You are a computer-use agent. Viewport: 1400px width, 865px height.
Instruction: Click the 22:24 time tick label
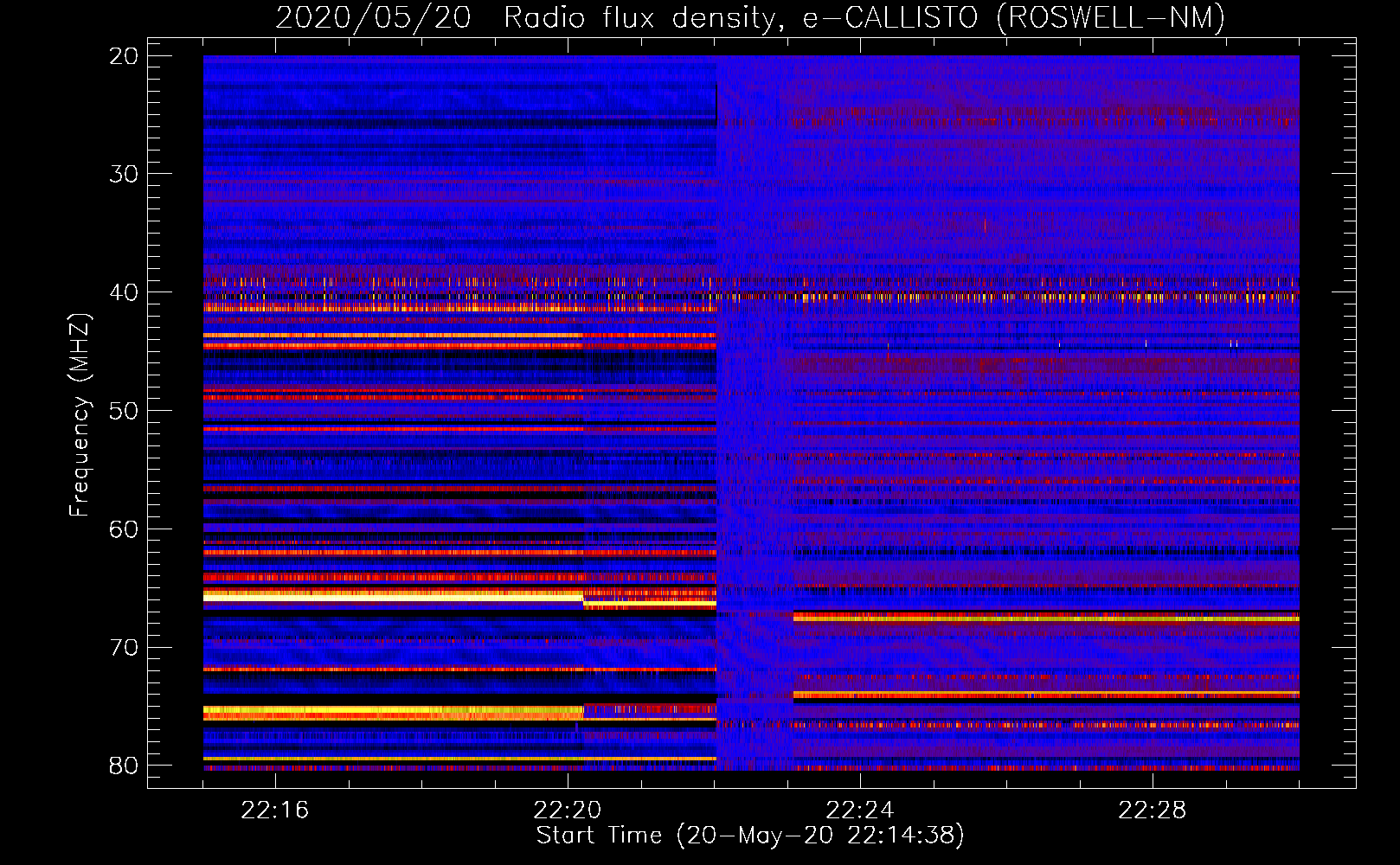tap(860, 811)
